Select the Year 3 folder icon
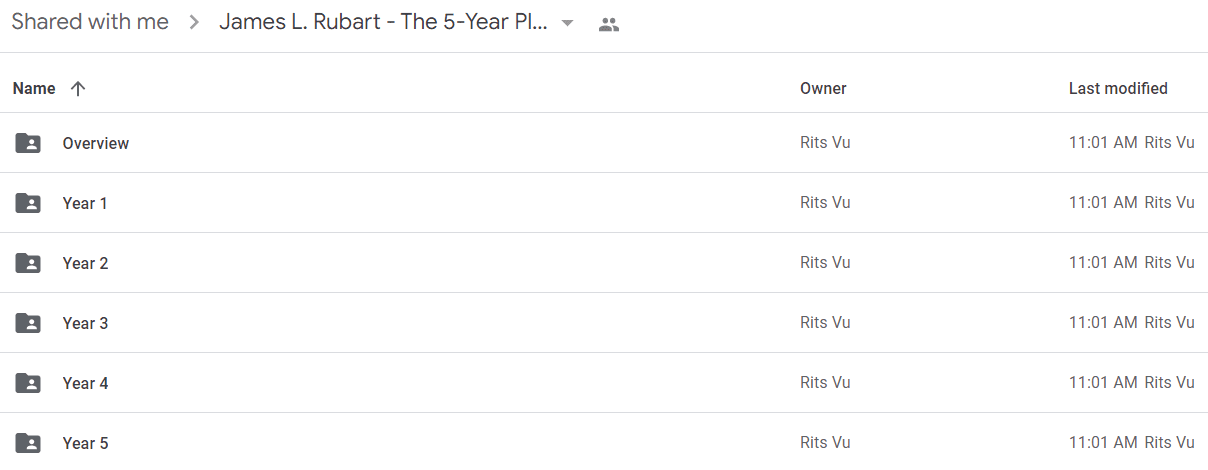Viewport: 1208px width, 470px height. click(28, 323)
